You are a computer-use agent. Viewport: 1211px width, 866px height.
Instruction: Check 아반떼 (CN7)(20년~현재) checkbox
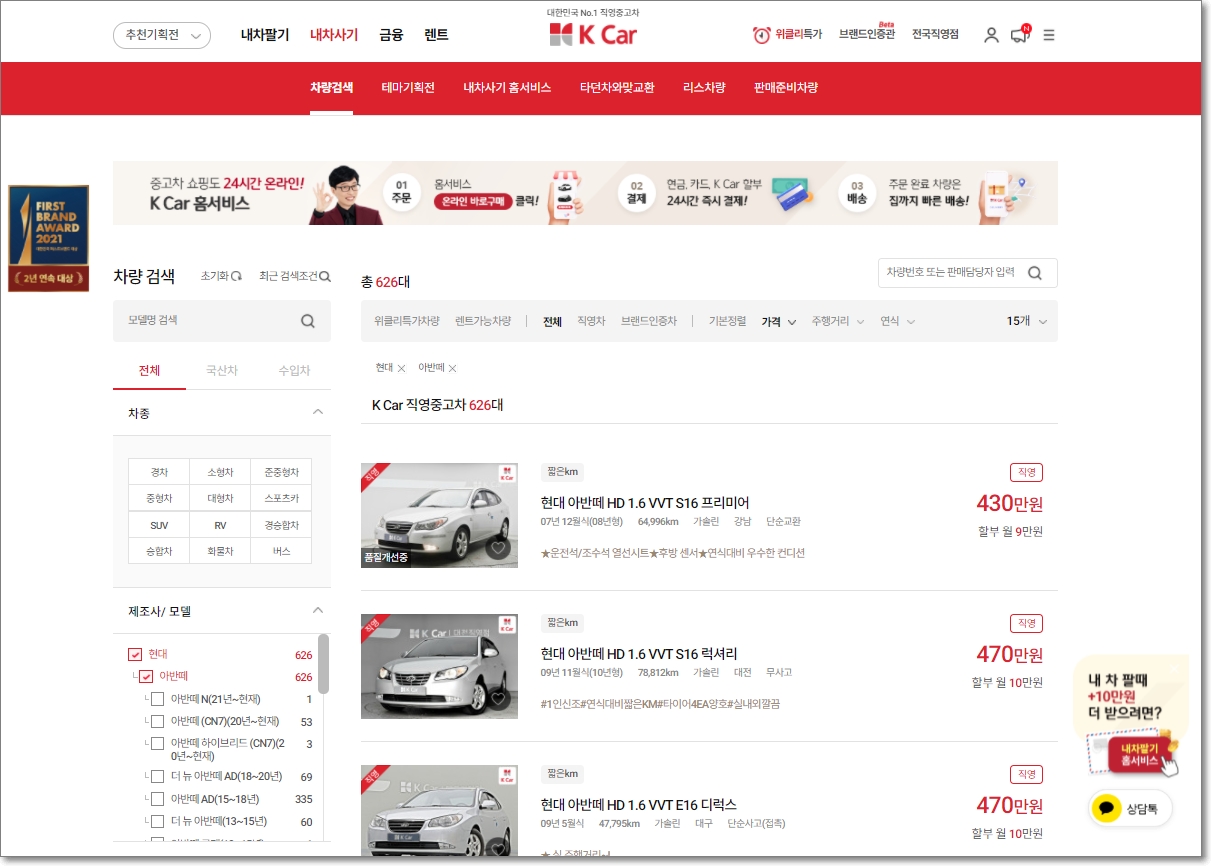[157, 722]
